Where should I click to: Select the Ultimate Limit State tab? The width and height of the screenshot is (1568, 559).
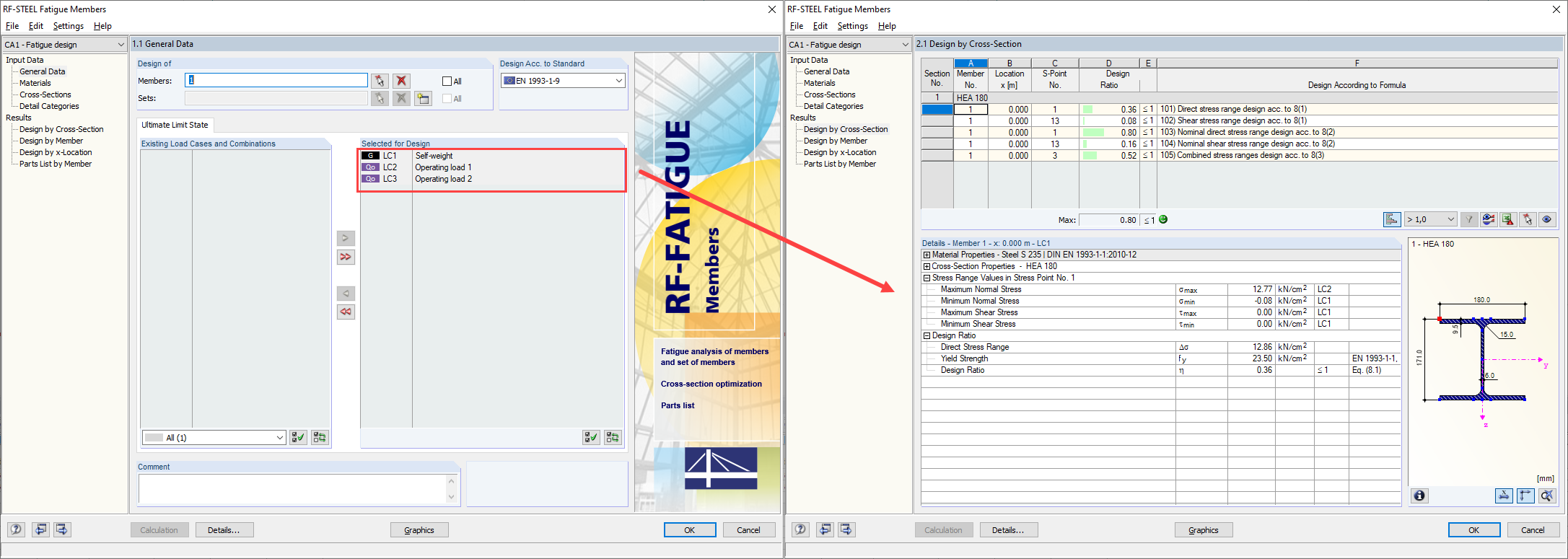point(175,125)
